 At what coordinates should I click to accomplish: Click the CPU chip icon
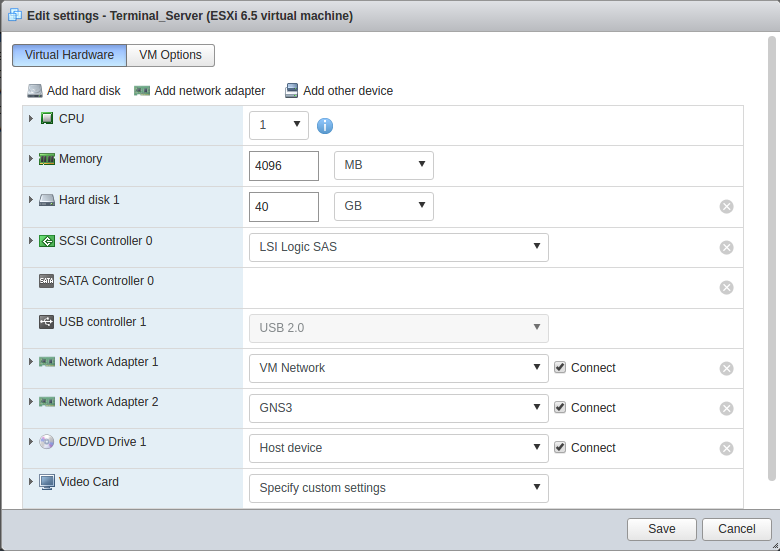47,118
